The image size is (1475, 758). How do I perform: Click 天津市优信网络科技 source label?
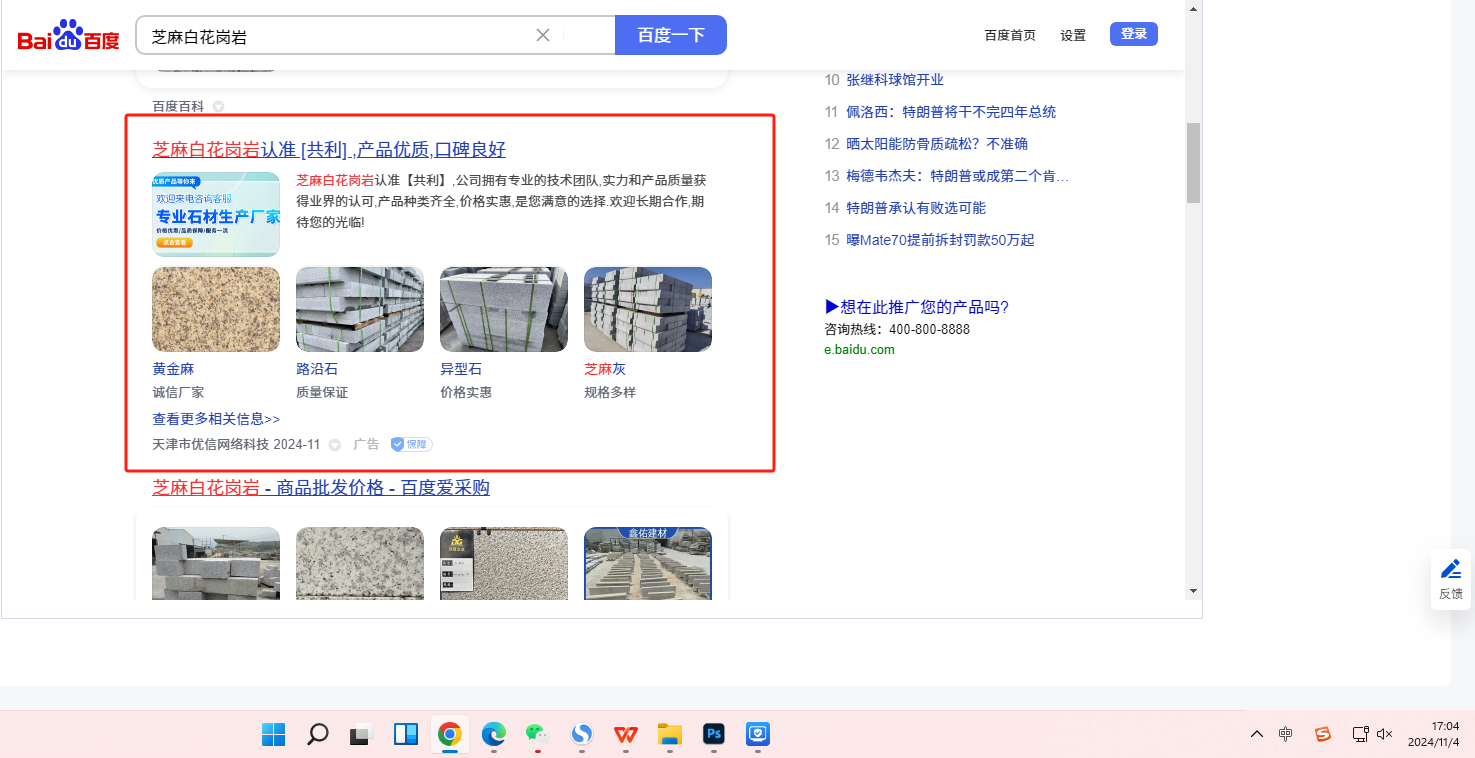[x=210, y=444]
